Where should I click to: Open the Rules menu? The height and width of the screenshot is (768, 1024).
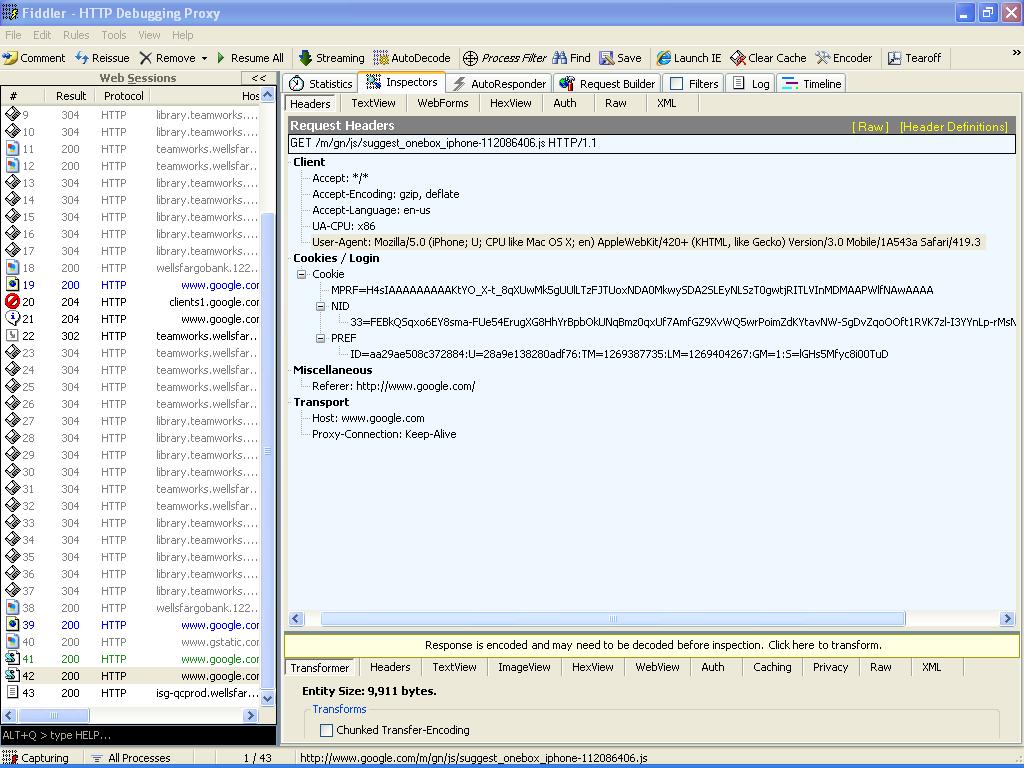click(76, 35)
